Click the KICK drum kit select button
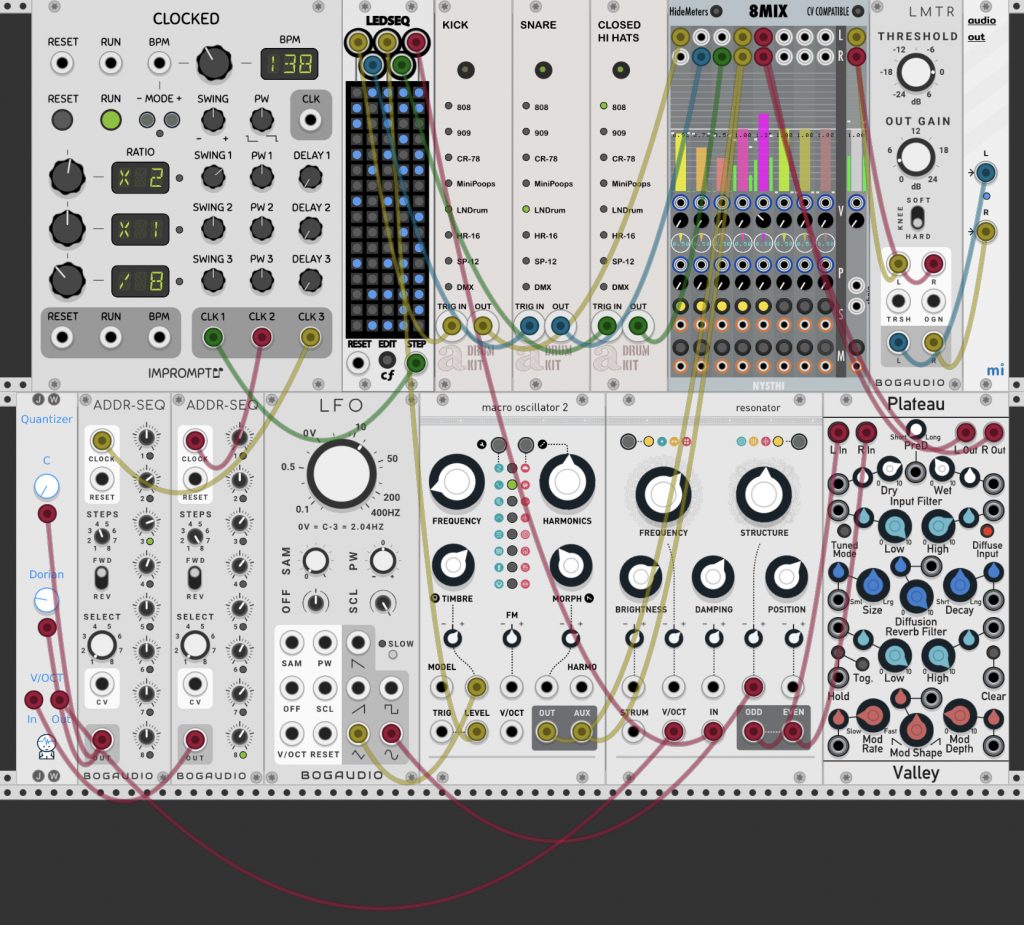The image size is (1024, 925). pos(466,70)
